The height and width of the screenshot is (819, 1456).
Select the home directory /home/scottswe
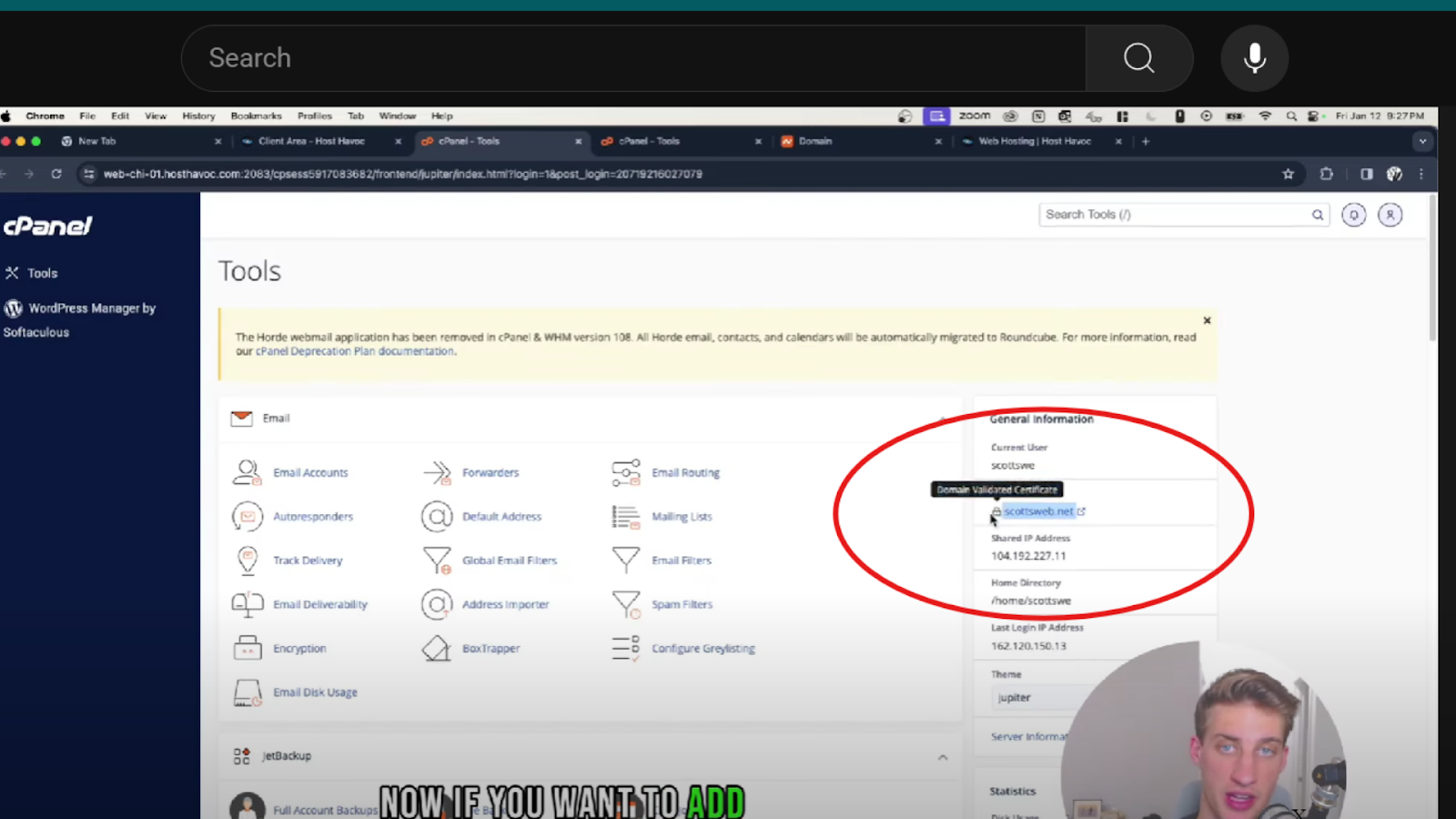[1031, 601]
